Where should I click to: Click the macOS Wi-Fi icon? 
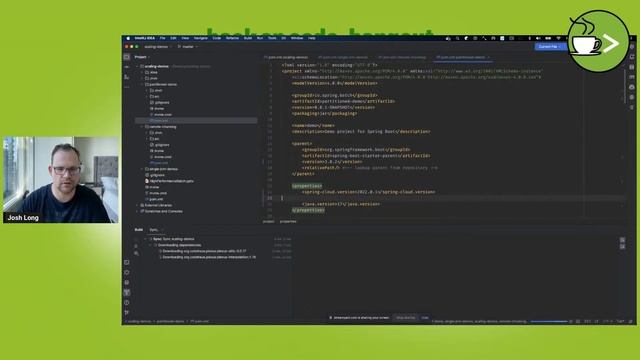[558, 38]
